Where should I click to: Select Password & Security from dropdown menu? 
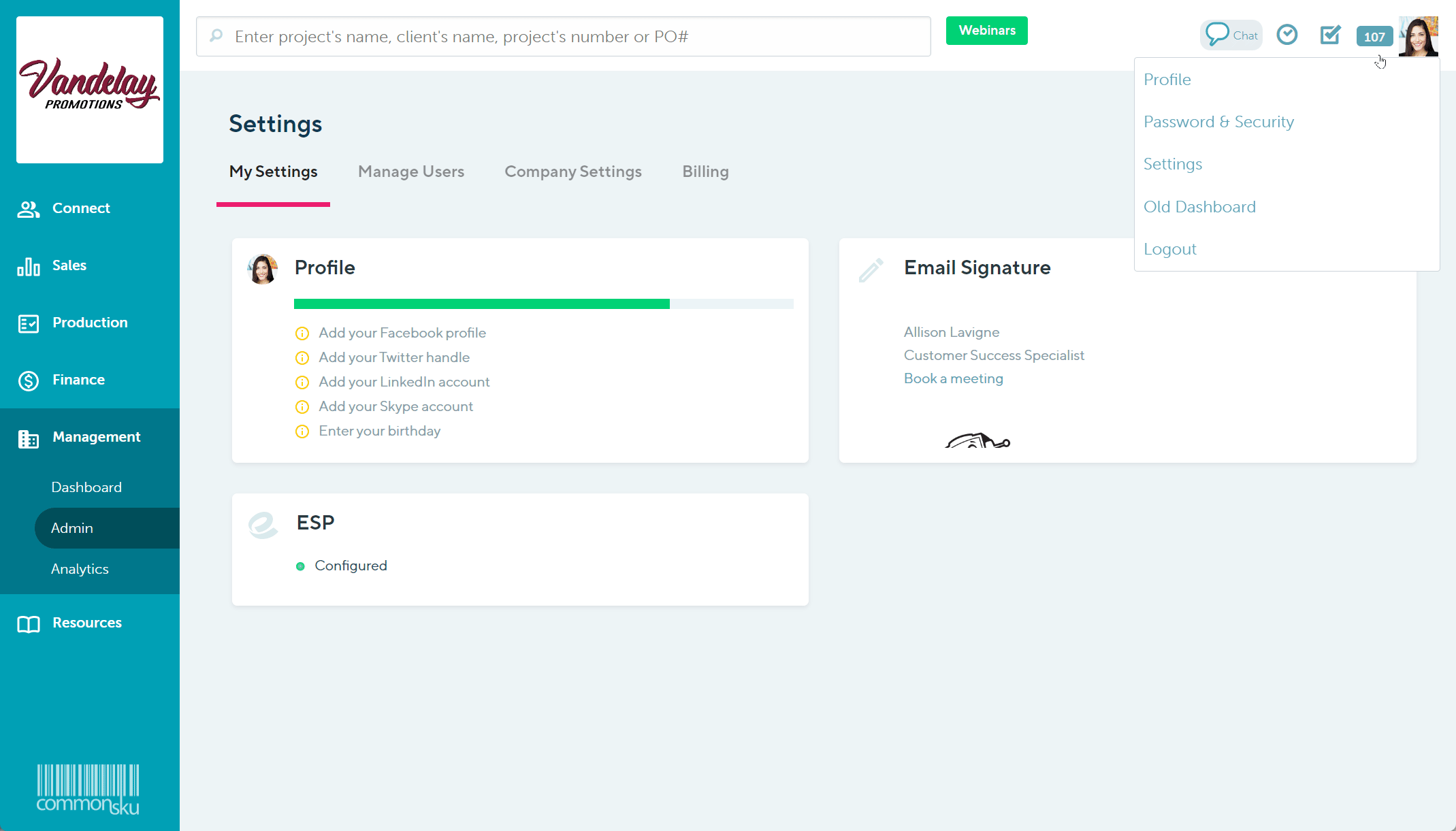(1218, 122)
